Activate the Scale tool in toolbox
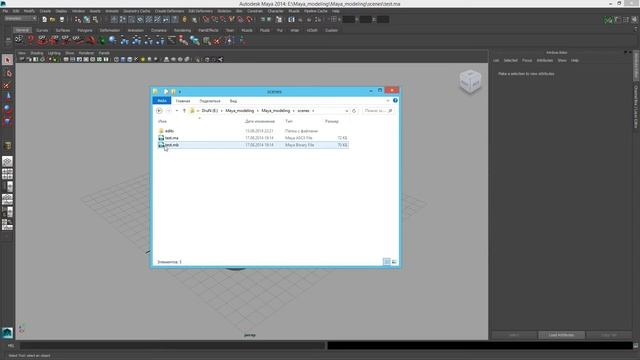 coord(7,121)
